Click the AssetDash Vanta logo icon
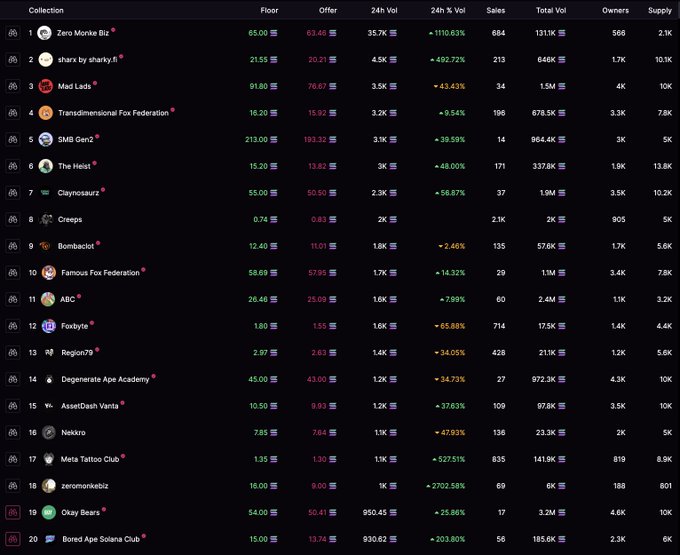This screenshot has height=555, width=680. click(49, 406)
